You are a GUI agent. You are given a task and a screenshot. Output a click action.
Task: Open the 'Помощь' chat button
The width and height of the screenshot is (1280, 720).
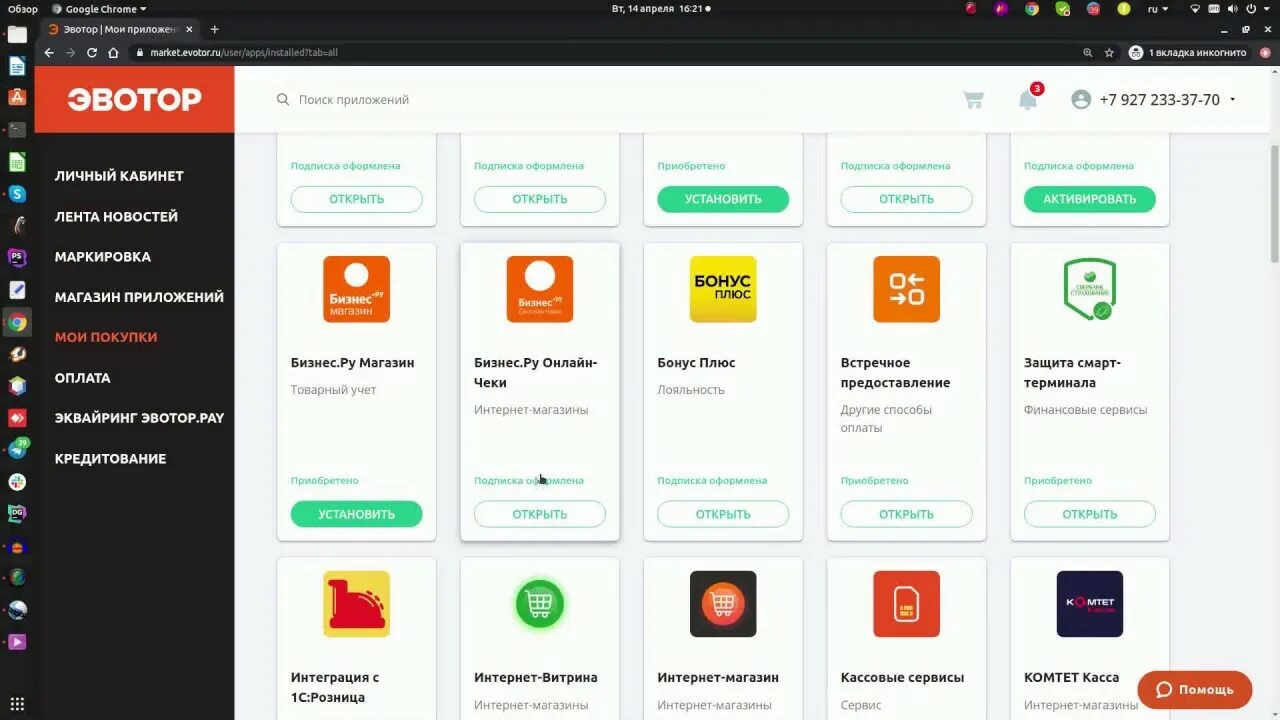(1195, 690)
